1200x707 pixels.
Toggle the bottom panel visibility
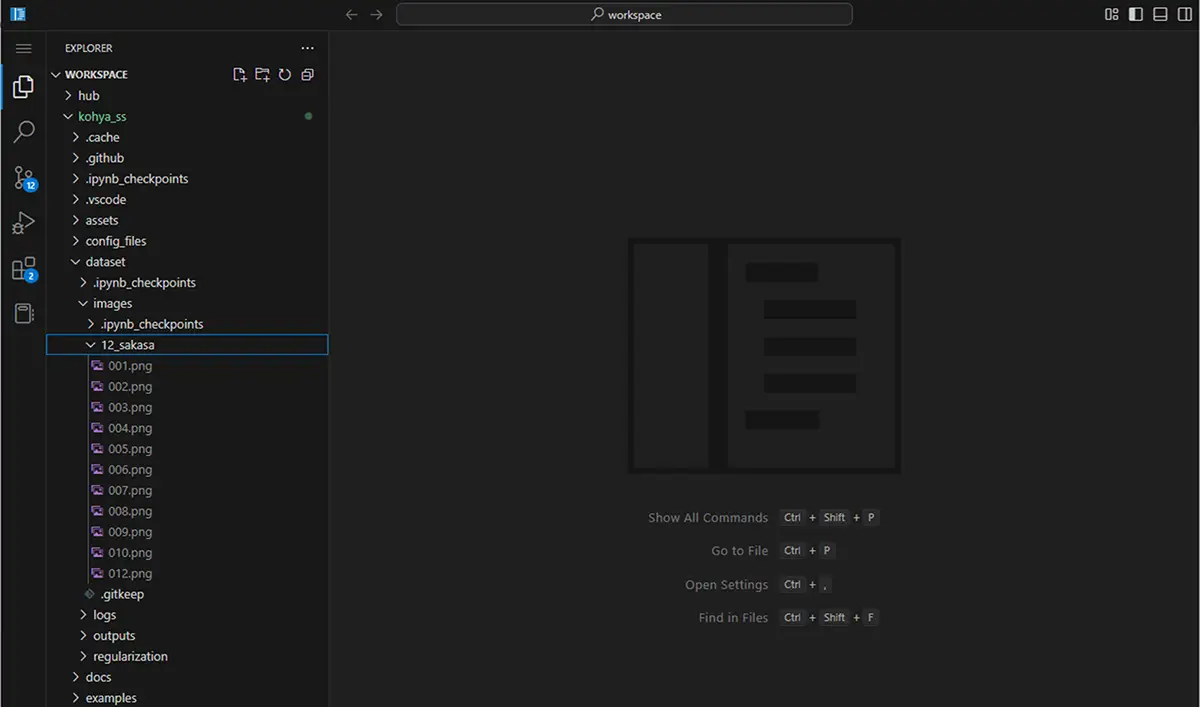pos(1160,14)
